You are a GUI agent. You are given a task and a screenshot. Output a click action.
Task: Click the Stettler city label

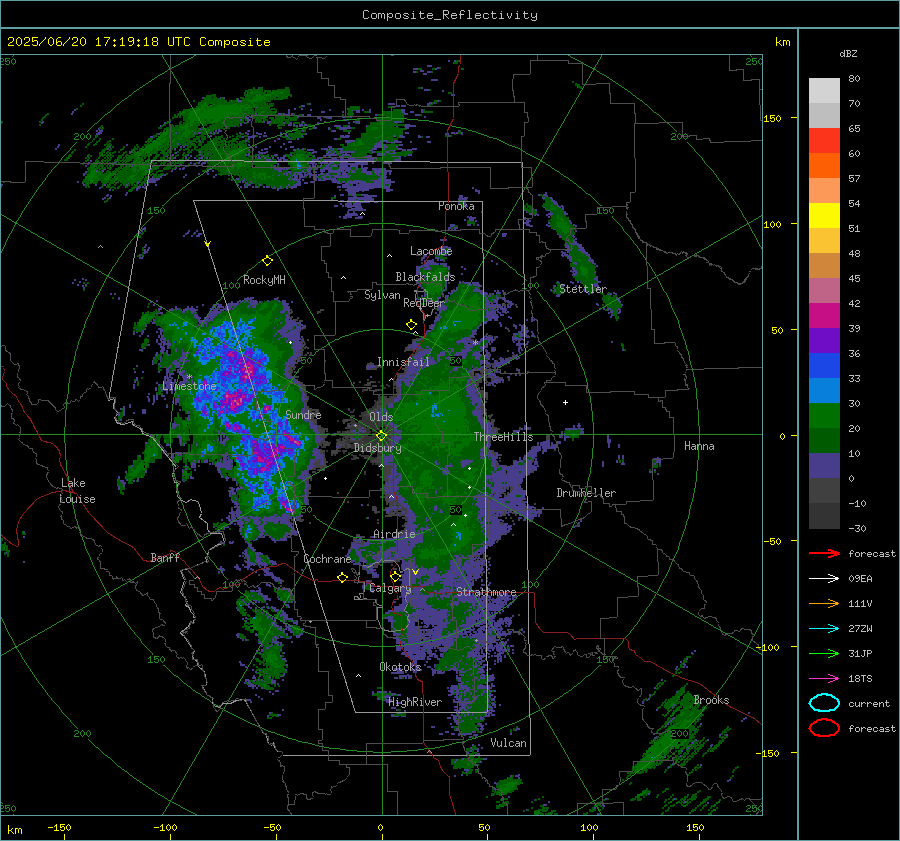pos(583,289)
